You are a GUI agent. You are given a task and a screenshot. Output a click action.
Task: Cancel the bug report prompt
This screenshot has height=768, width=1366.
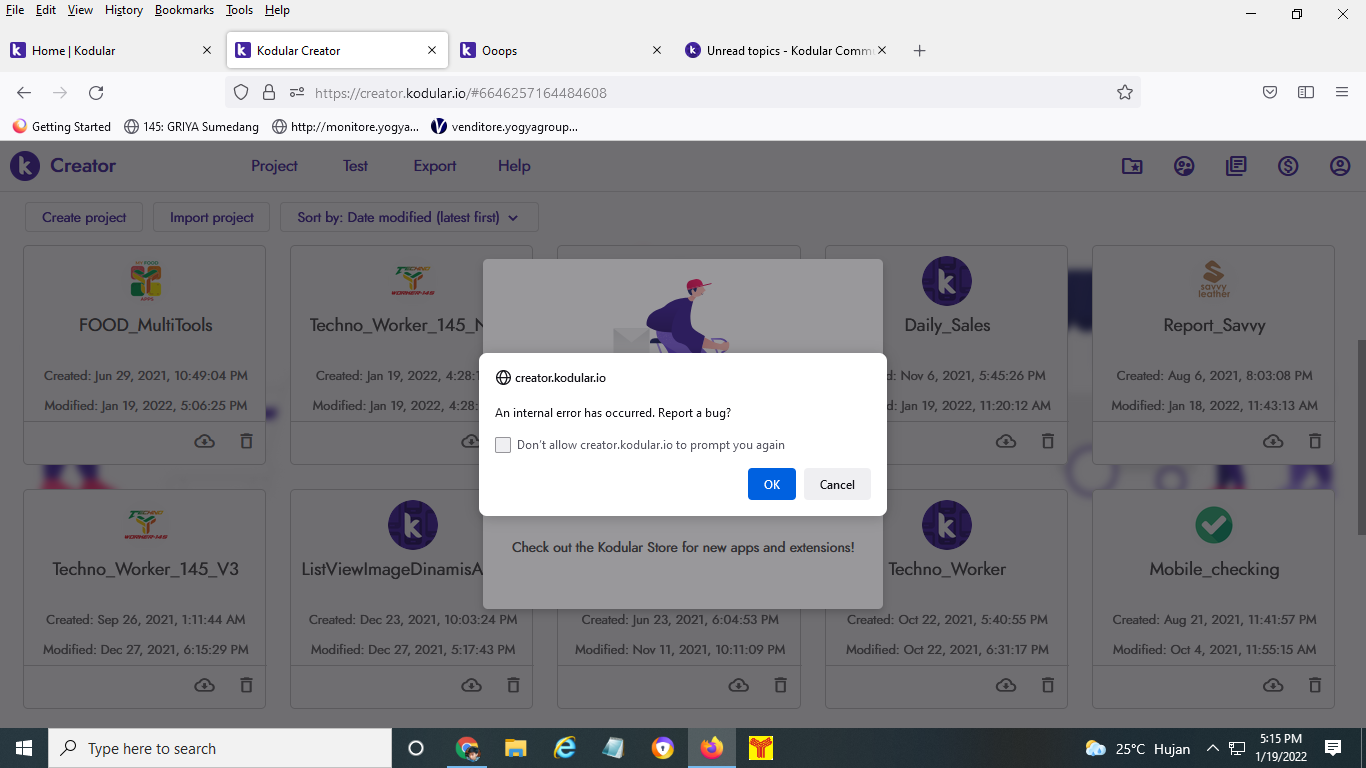point(837,484)
